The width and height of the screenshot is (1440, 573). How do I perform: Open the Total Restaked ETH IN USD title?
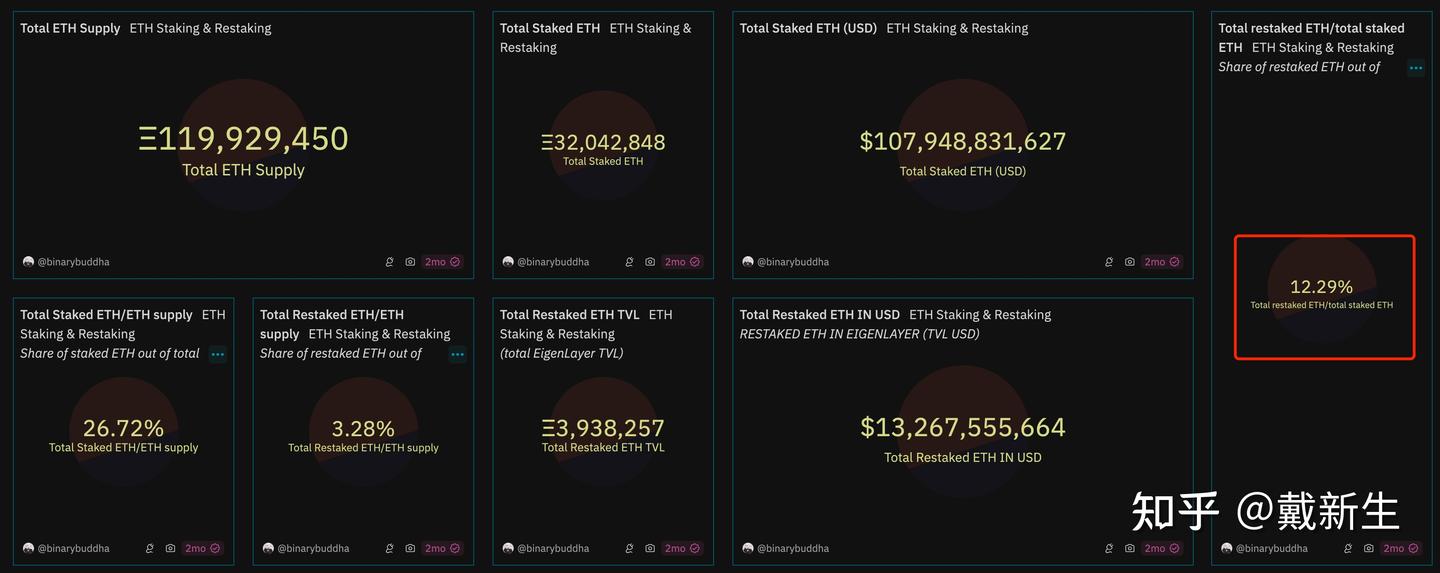coord(819,314)
